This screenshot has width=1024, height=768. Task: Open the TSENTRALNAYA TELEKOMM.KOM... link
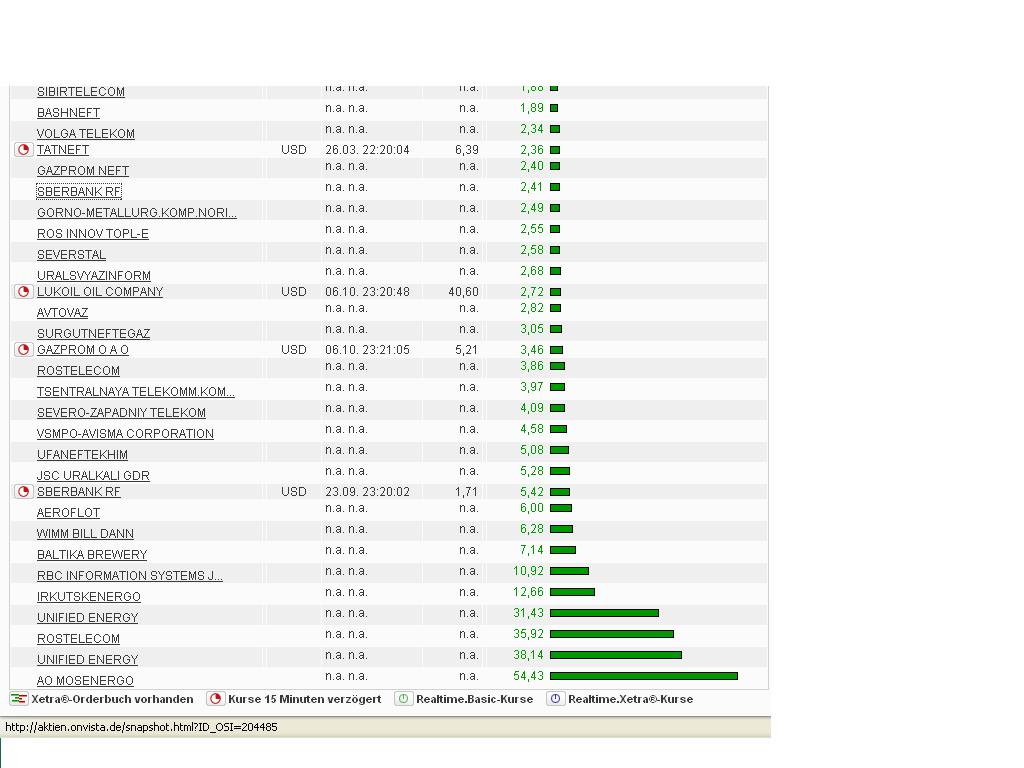136,391
